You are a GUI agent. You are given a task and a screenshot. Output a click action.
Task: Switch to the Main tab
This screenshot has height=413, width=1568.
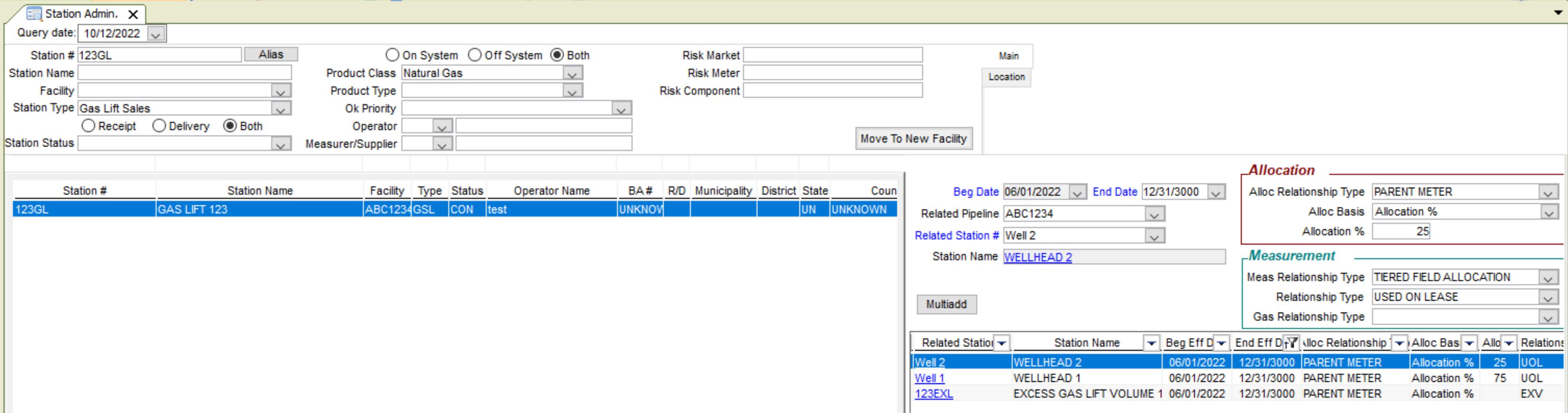pos(1008,56)
